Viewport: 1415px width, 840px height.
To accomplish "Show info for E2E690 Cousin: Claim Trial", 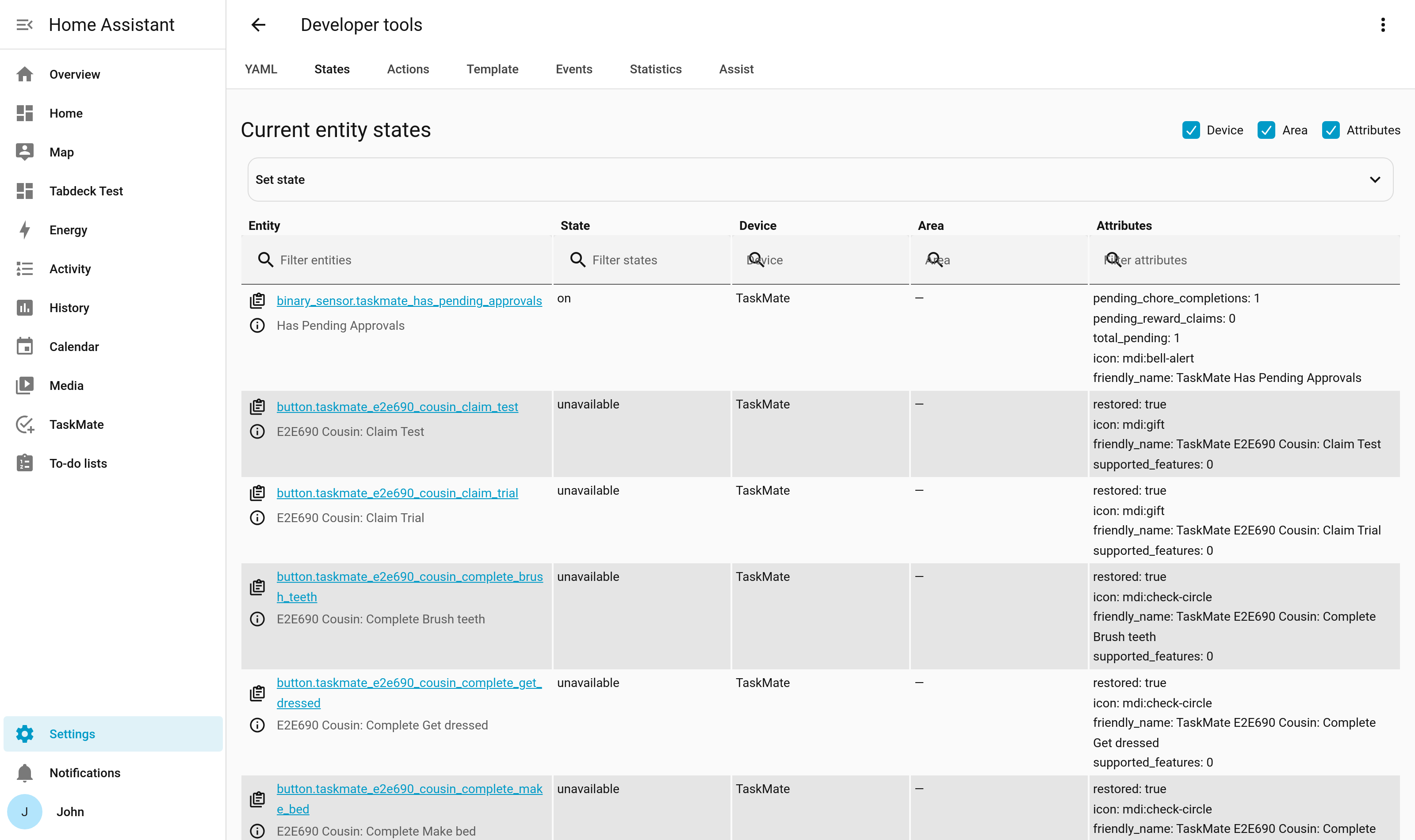I will (x=257, y=518).
